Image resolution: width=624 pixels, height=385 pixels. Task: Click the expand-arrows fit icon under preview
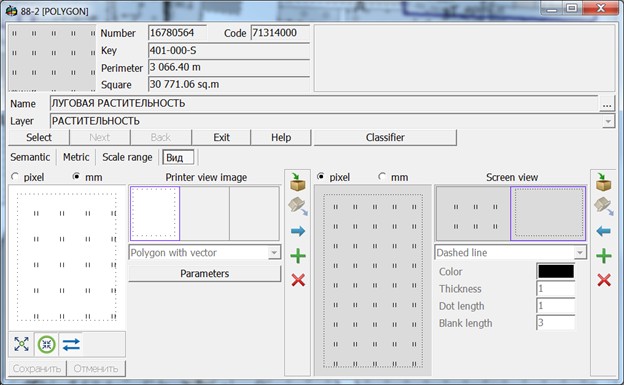[21, 344]
